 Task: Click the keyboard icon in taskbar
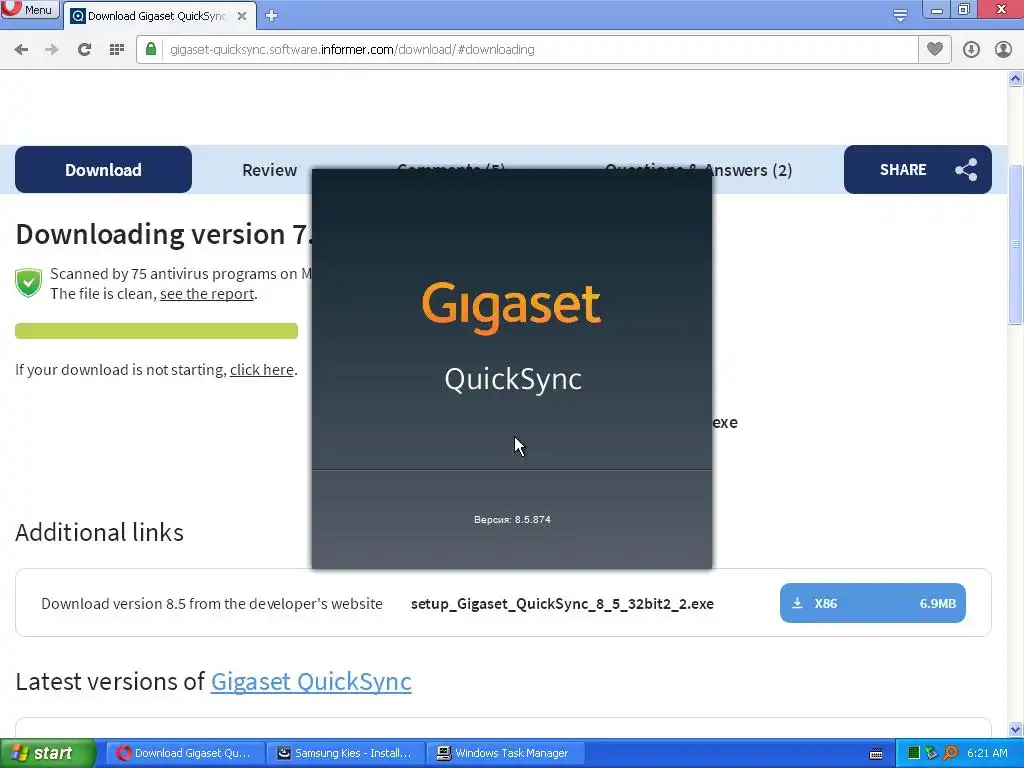(x=876, y=754)
